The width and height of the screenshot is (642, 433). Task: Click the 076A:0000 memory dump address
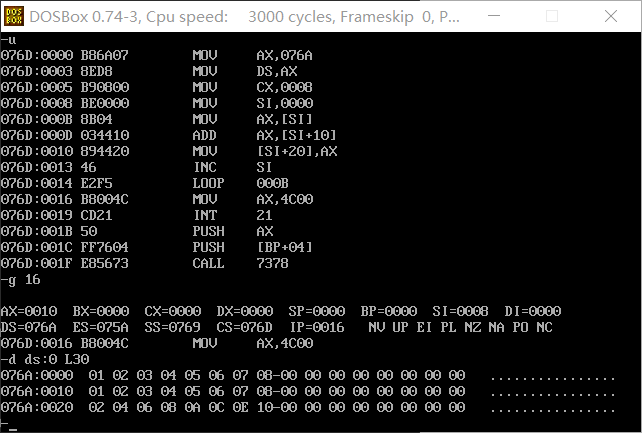[37, 375]
